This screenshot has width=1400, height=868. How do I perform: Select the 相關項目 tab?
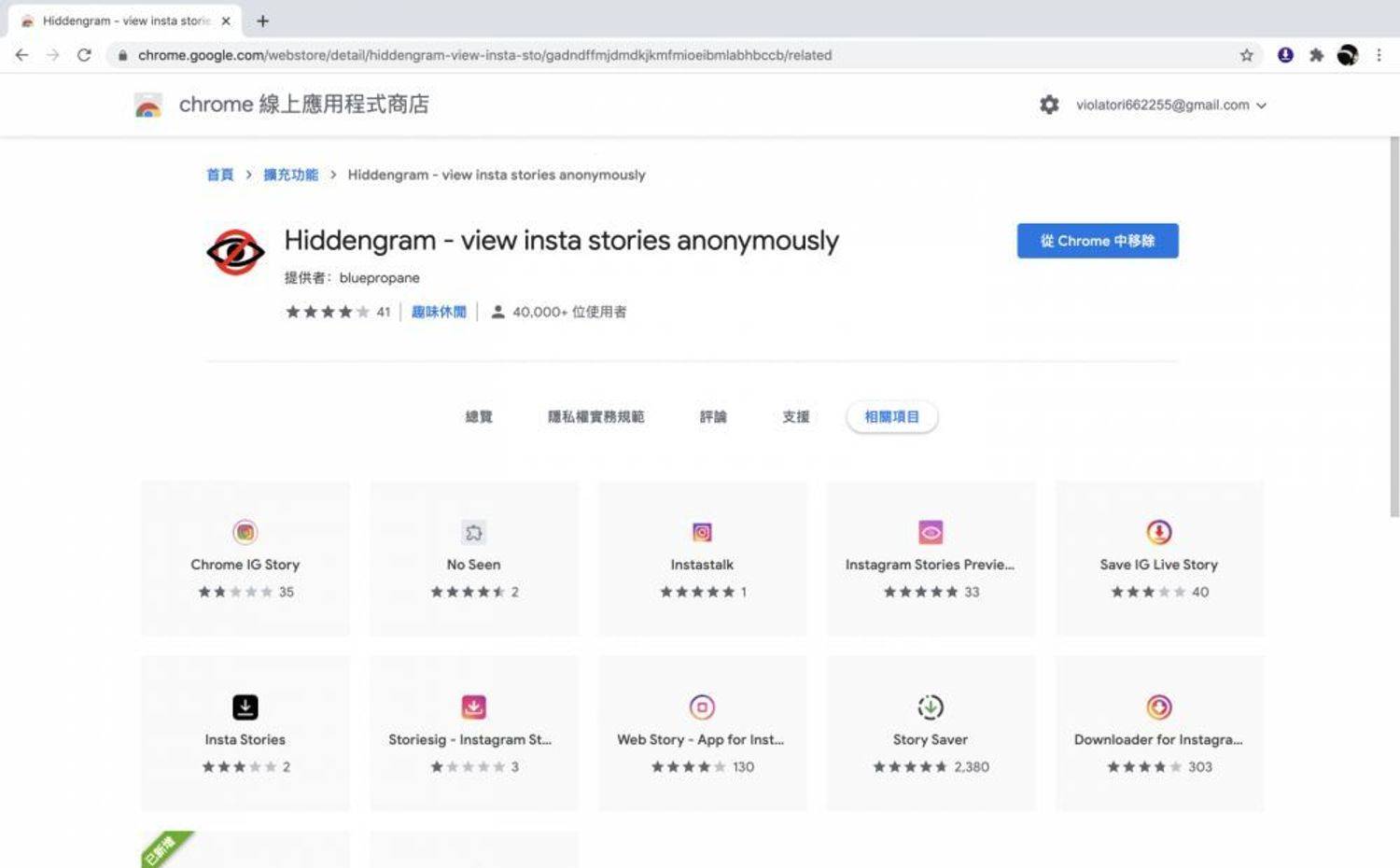891,417
